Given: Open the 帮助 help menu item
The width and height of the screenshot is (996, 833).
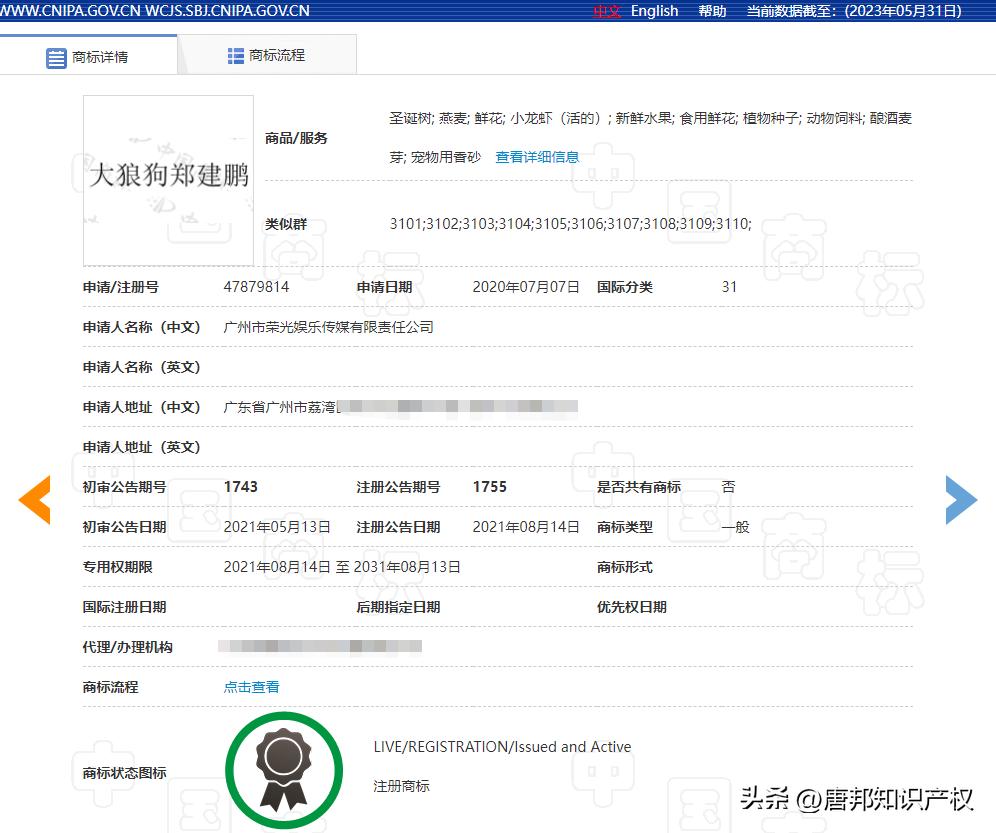Looking at the screenshot, I should click(x=711, y=11).
